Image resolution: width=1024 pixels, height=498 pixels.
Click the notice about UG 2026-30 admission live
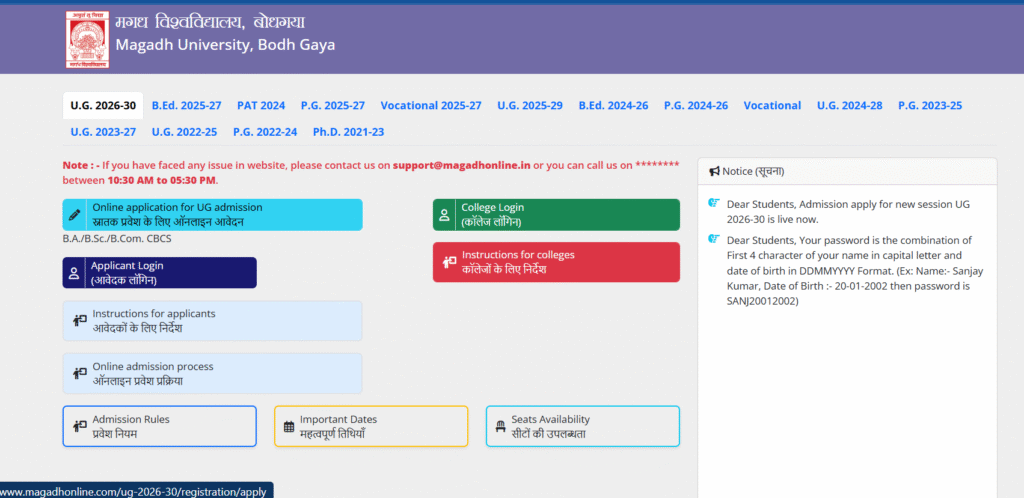click(x=848, y=211)
